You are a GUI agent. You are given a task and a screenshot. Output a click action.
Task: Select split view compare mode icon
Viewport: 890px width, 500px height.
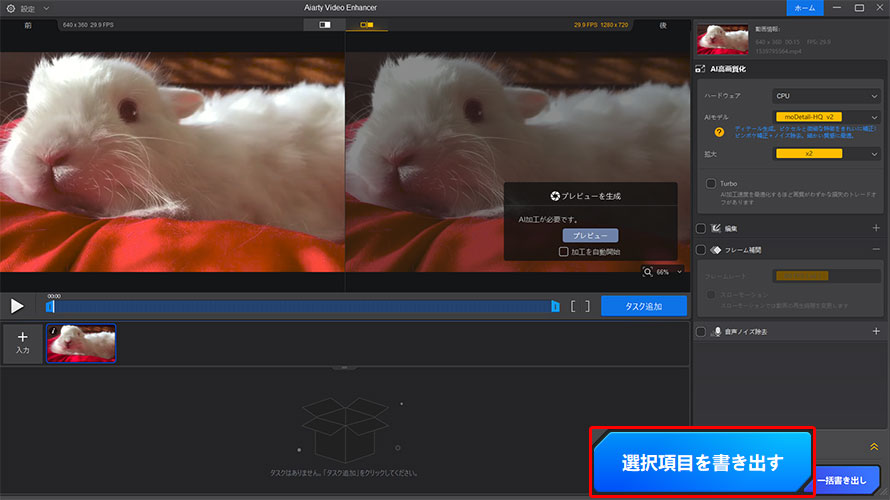pyautogui.click(x=367, y=25)
